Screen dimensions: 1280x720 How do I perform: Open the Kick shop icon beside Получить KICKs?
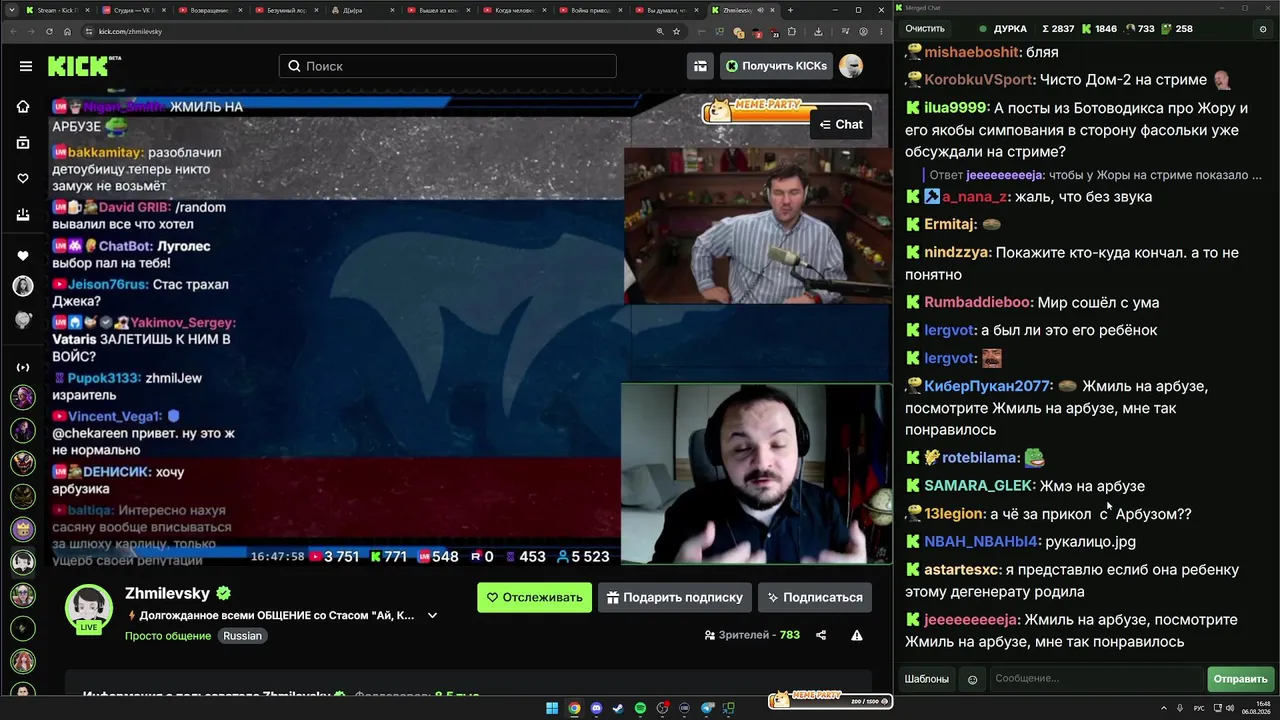pyautogui.click(x=700, y=66)
